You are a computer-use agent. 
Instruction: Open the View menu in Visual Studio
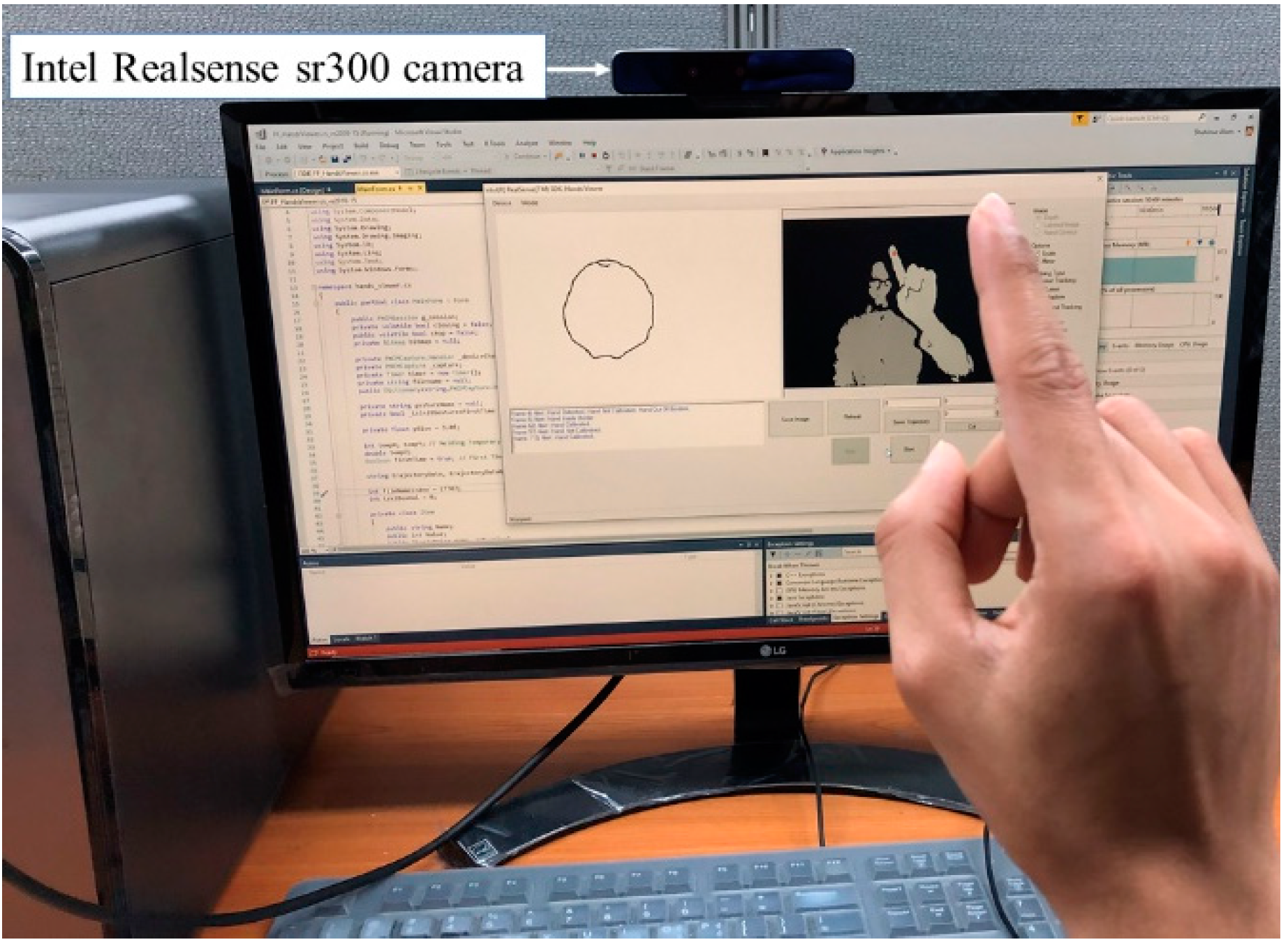pyautogui.click(x=304, y=147)
